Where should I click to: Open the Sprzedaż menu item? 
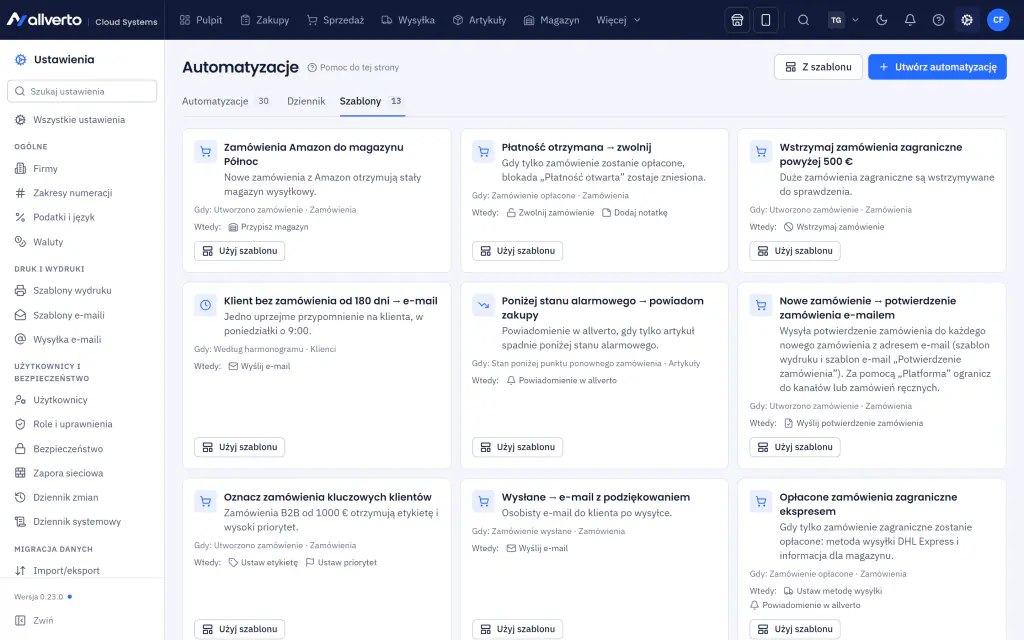coord(336,20)
